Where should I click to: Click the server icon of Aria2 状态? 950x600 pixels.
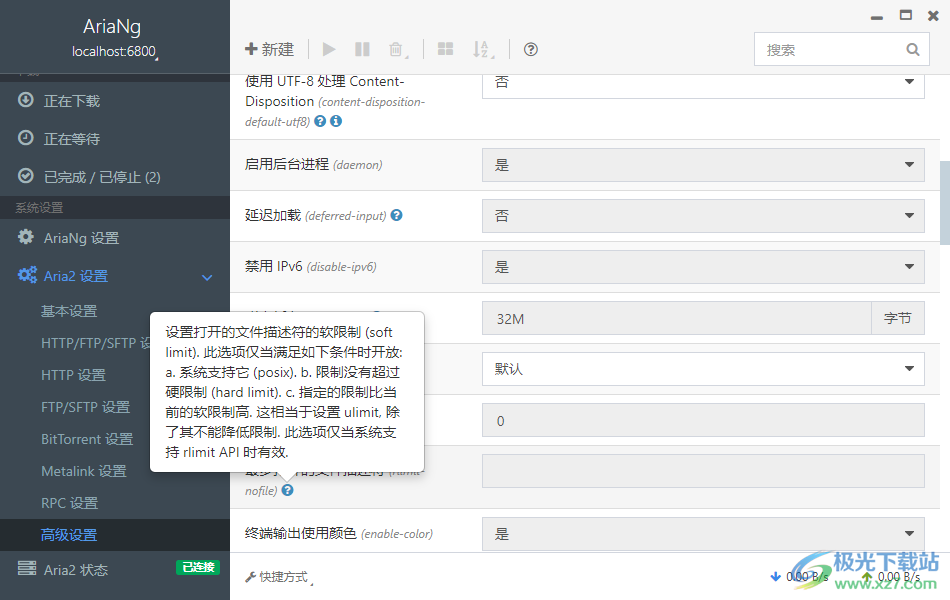27,568
